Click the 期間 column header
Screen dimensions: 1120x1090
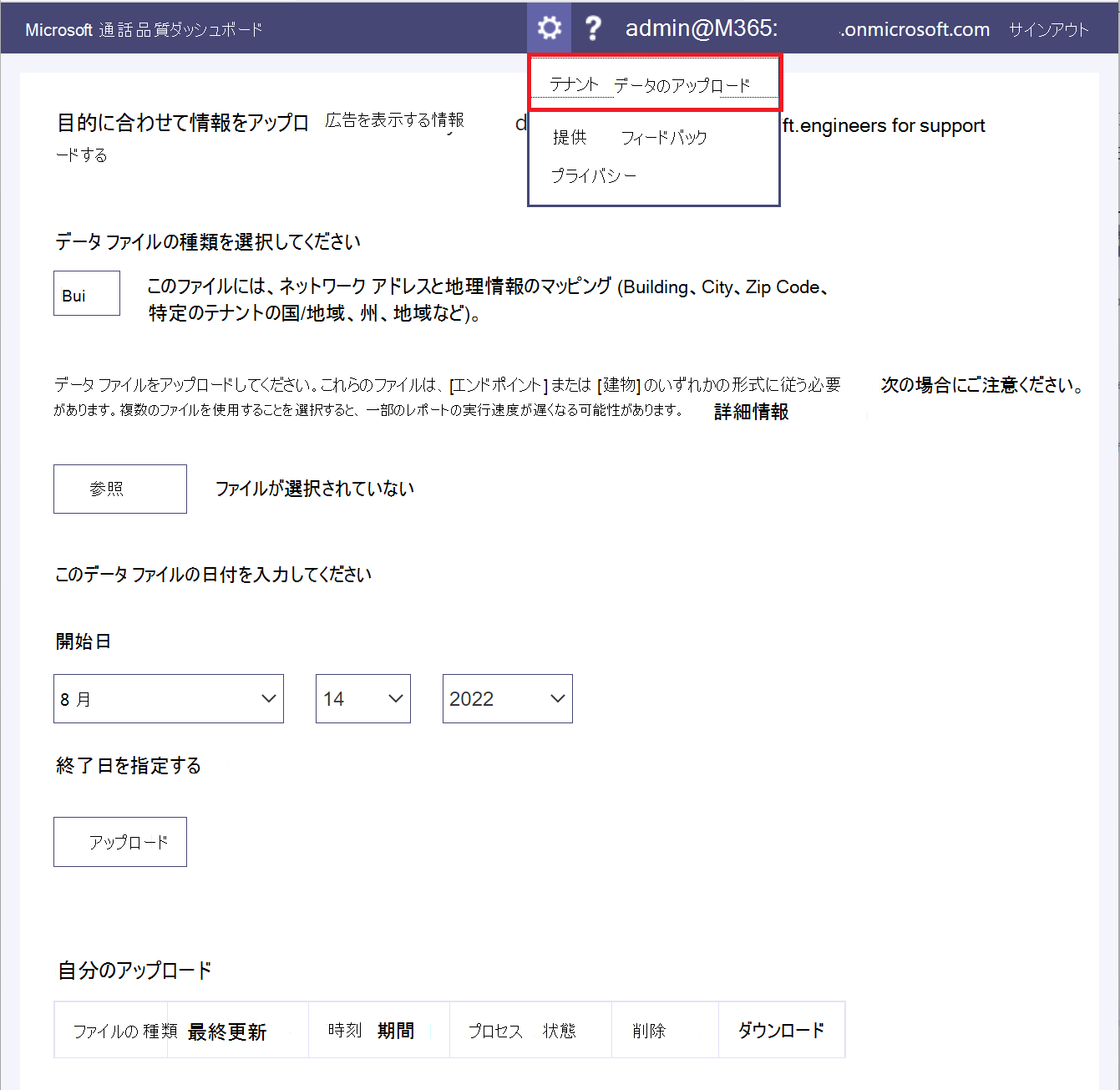(x=396, y=1031)
